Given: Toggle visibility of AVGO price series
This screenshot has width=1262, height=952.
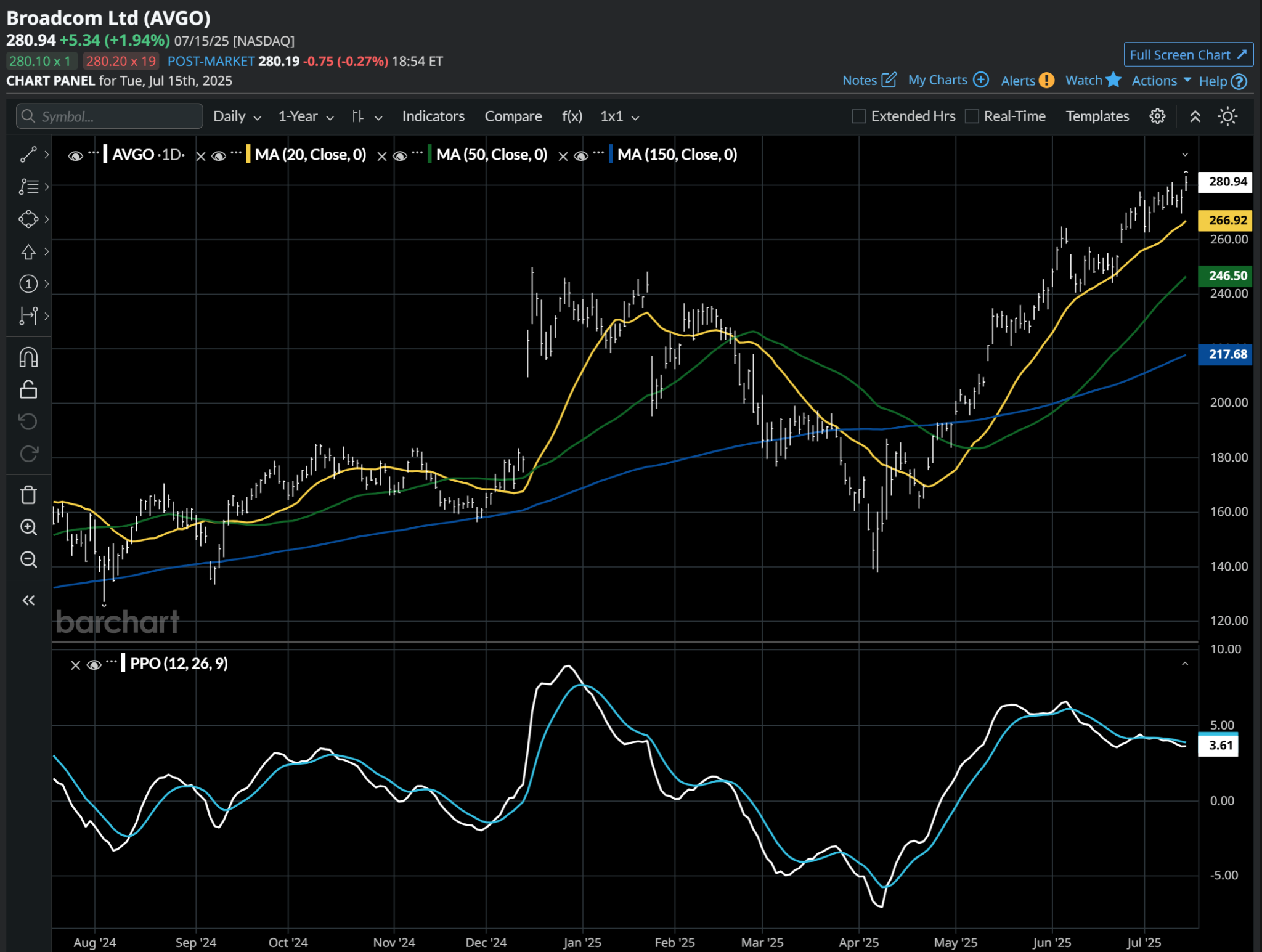Looking at the screenshot, I should click(75, 157).
